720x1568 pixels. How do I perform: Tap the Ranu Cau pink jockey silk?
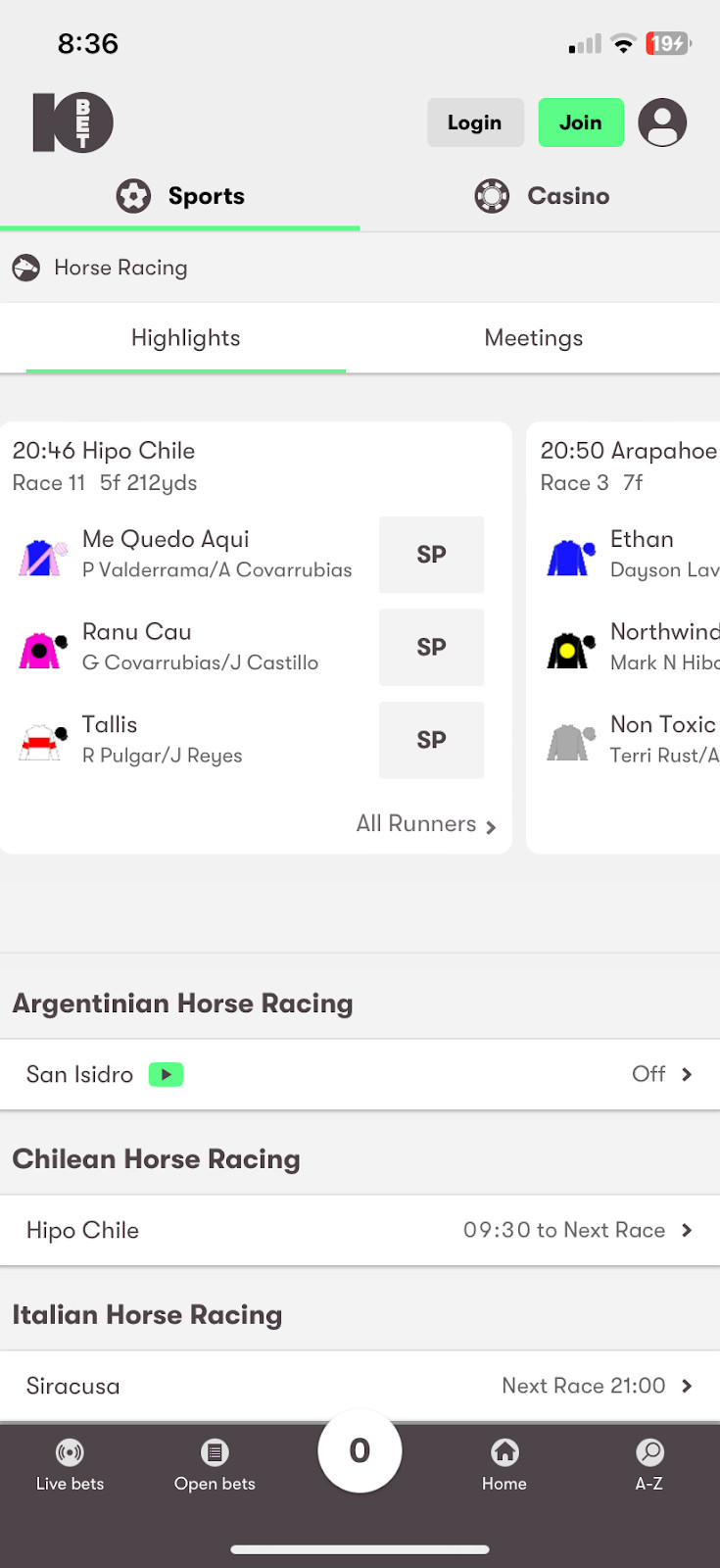[x=42, y=649]
